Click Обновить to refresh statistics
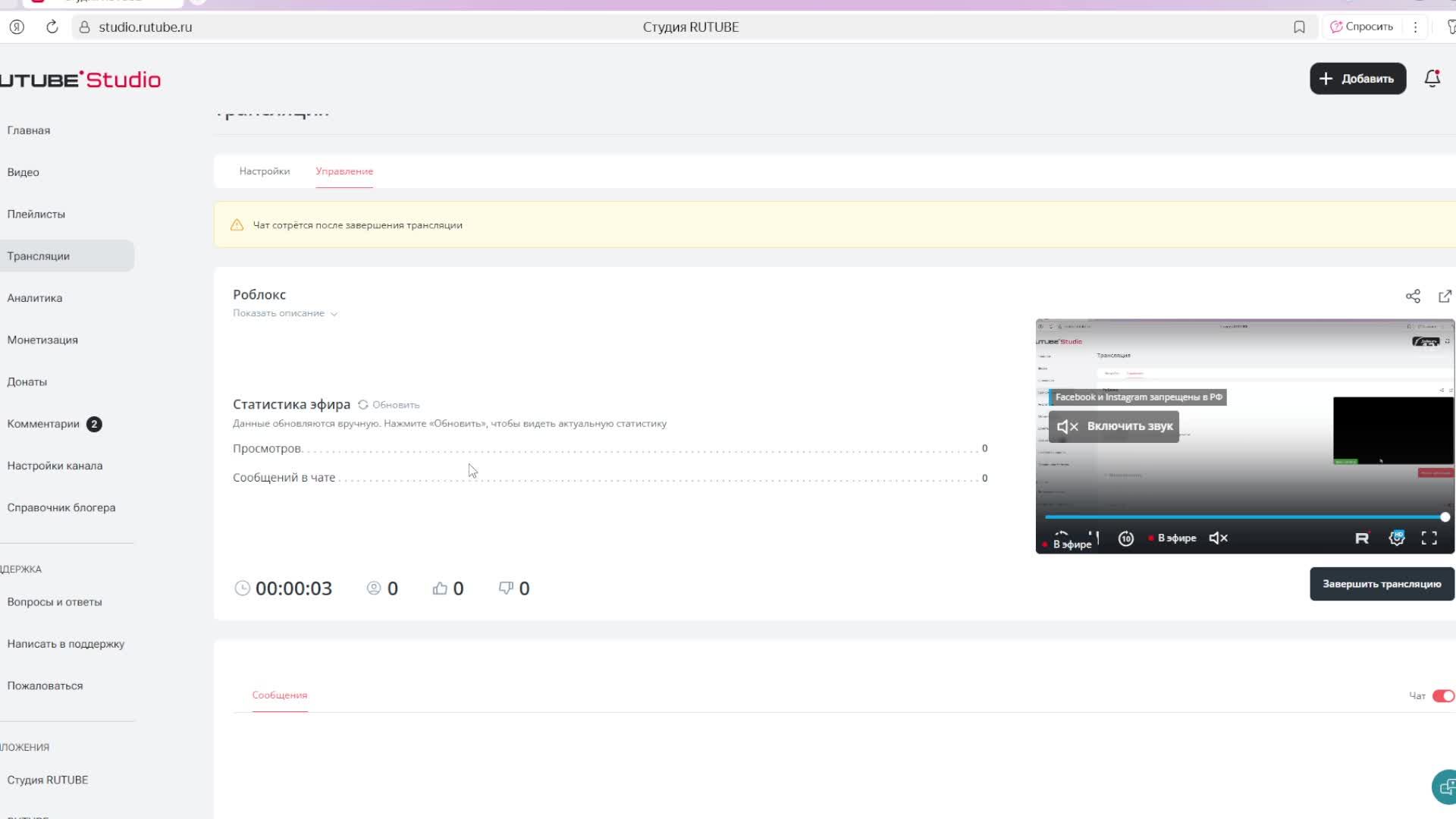The image size is (1456, 819). pos(389,405)
